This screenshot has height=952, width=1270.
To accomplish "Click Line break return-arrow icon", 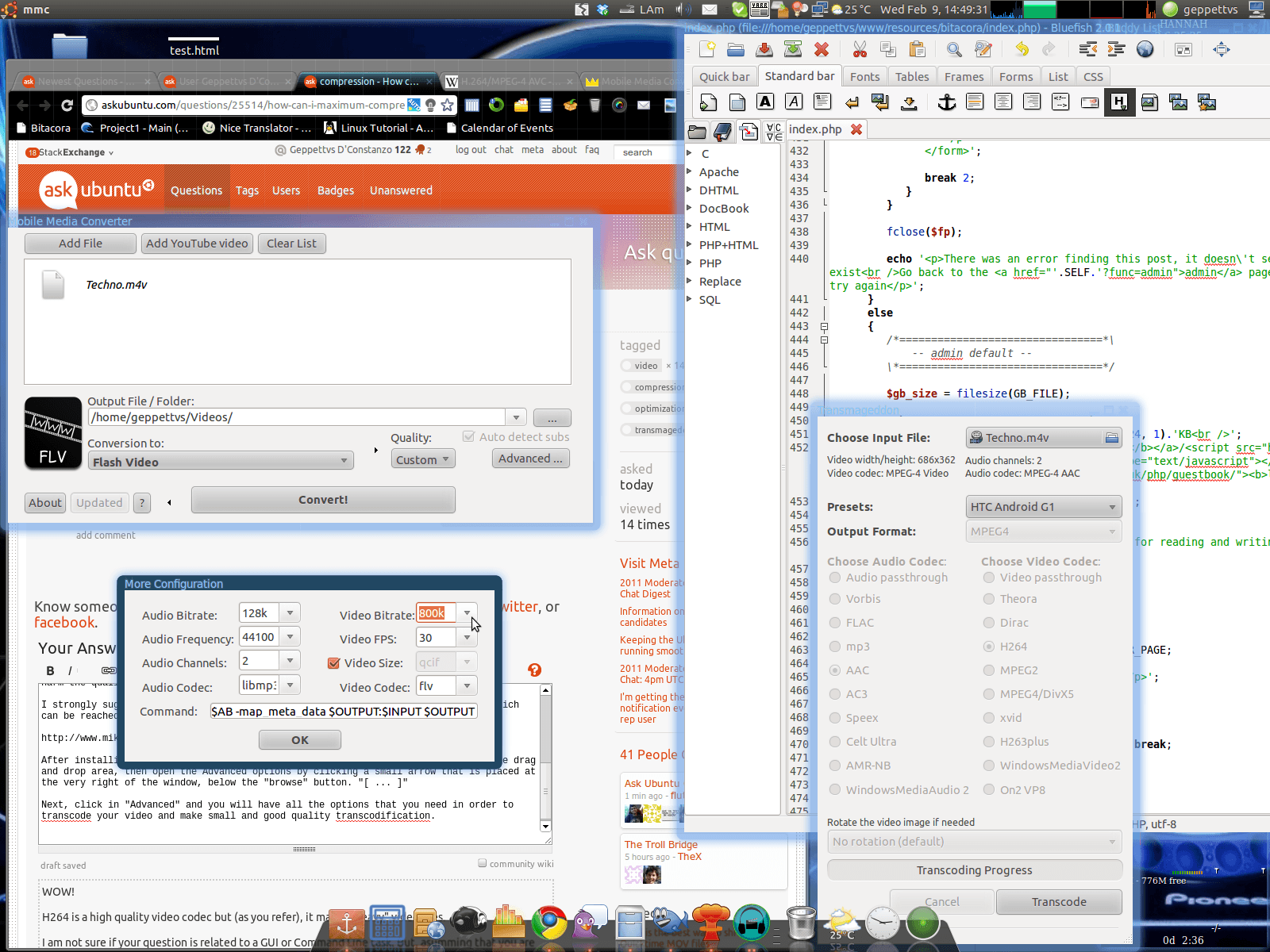I will pyautogui.click(x=852, y=102).
